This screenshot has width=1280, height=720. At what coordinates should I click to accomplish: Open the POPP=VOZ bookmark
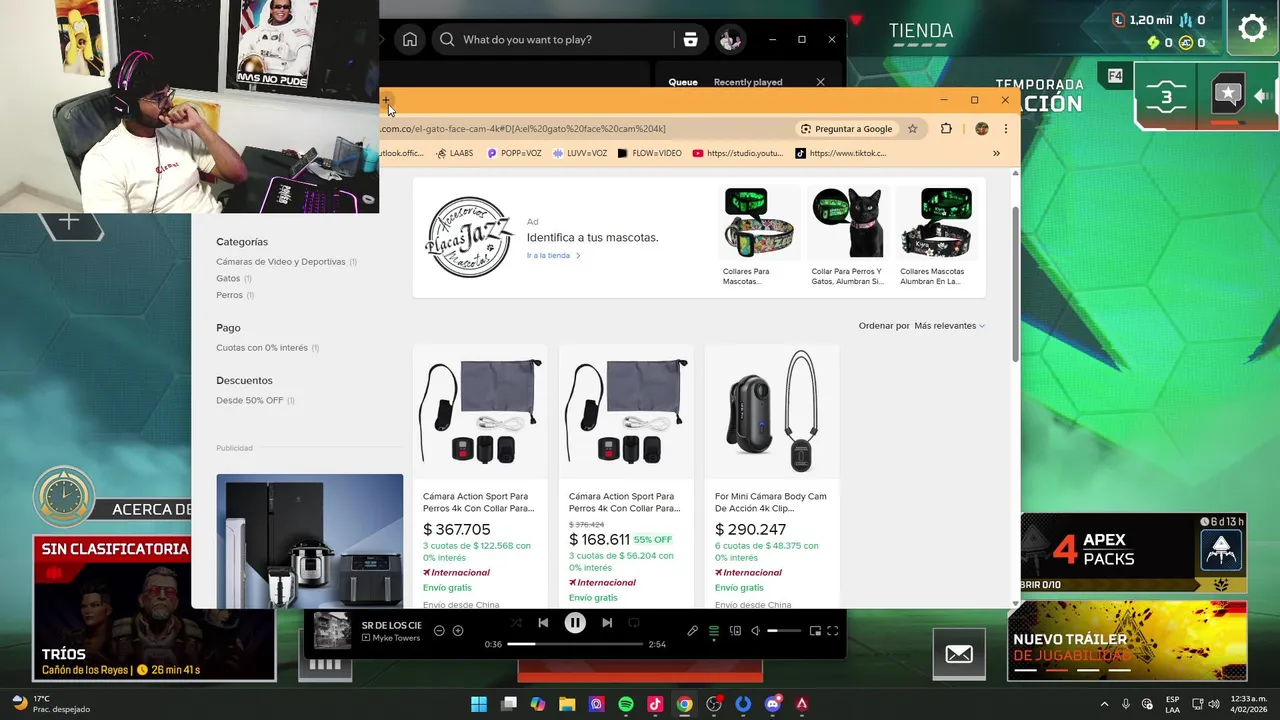point(514,154)
